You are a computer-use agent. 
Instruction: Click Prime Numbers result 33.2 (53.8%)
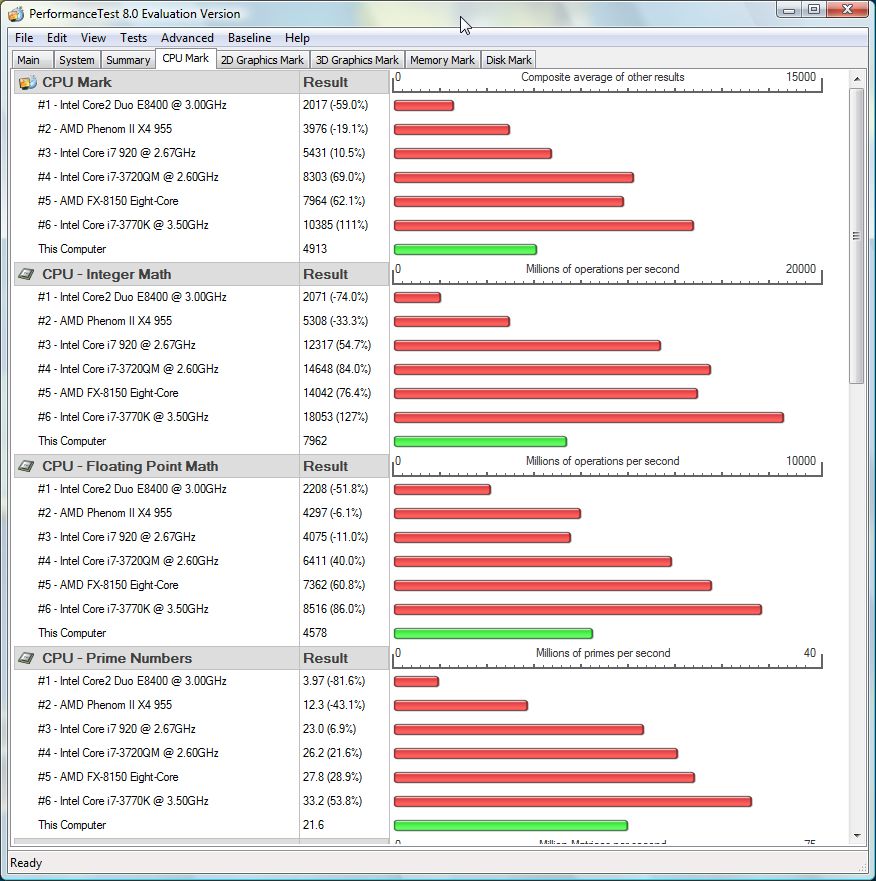(332, 801)
